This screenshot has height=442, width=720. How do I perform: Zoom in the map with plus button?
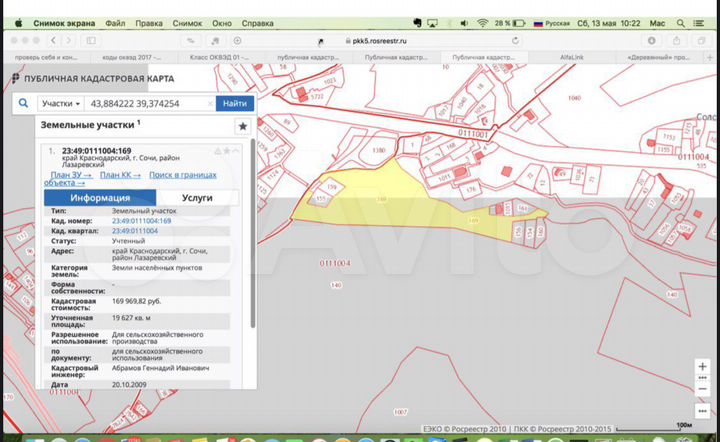pos(701,367)
